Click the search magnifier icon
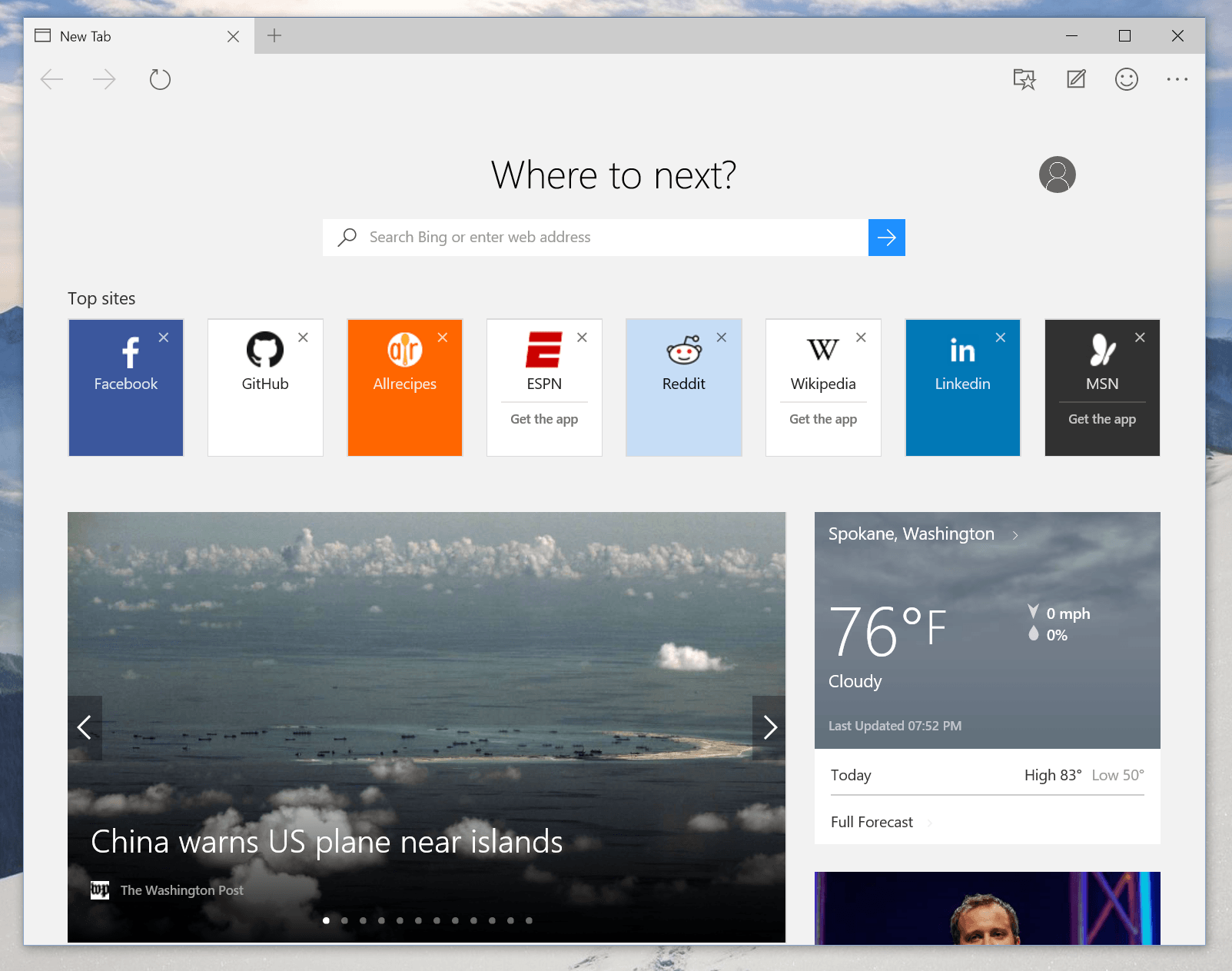 point(347,237)
